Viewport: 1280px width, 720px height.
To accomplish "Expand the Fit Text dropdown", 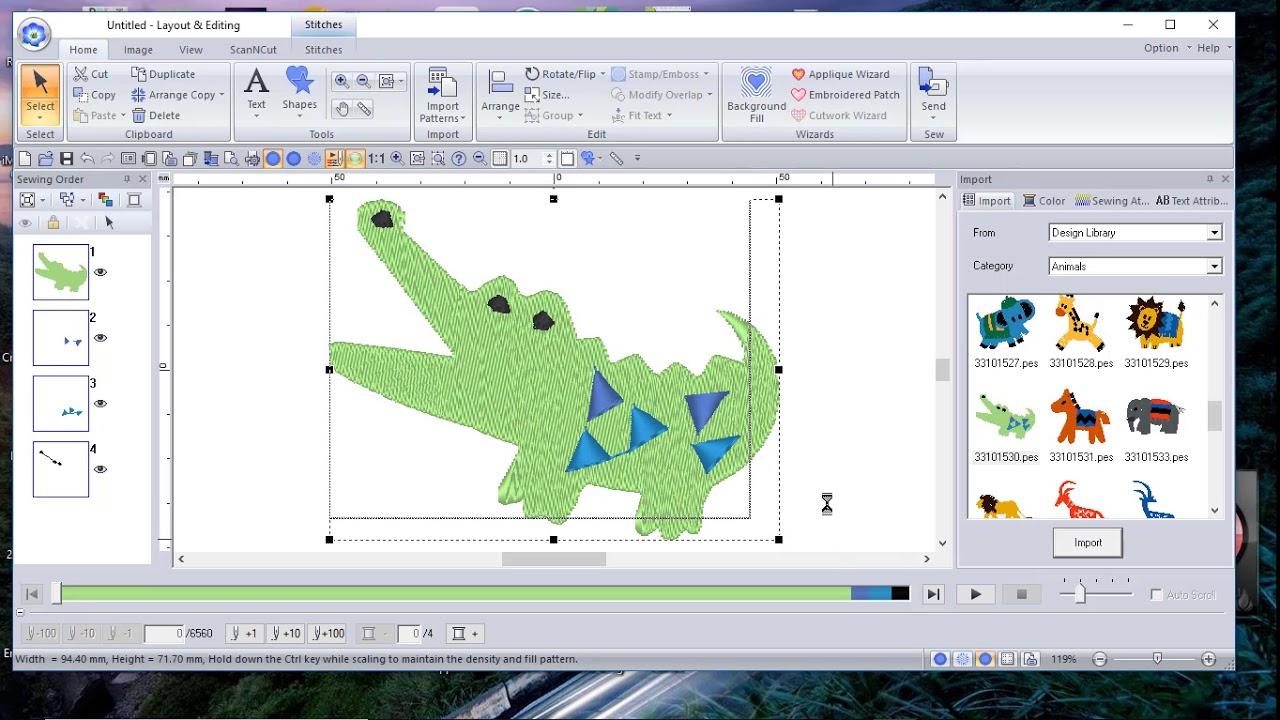I will point(668,115).
